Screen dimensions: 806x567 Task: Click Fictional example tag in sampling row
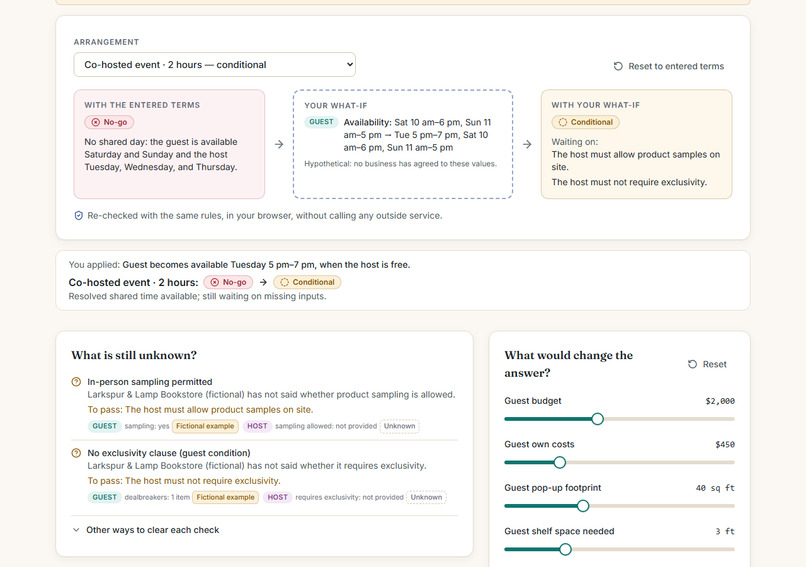coord(205,426)
